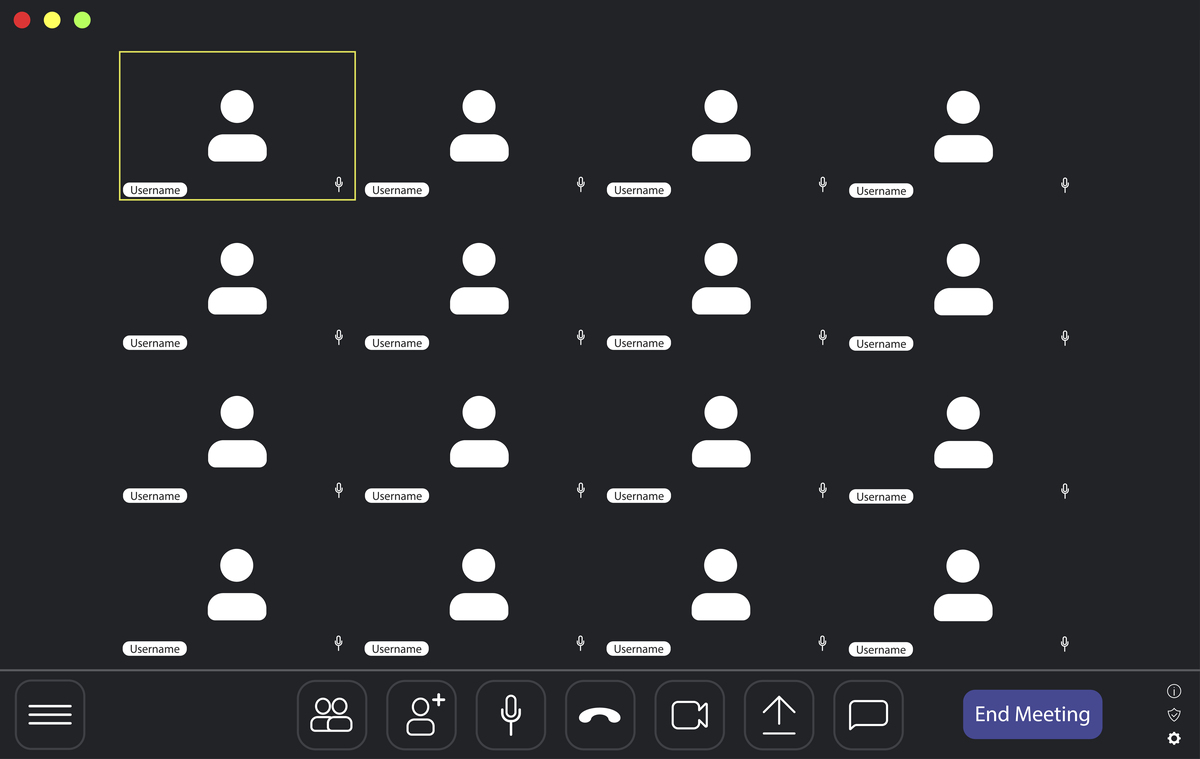This screenshot has height=759, width=1200.
Task: Toggle mic of the highlighted top-left participant
Action: tap(339, 184)
